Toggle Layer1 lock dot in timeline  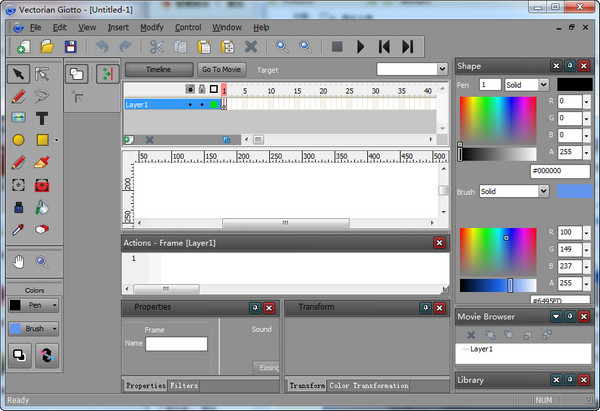(202, 104)
